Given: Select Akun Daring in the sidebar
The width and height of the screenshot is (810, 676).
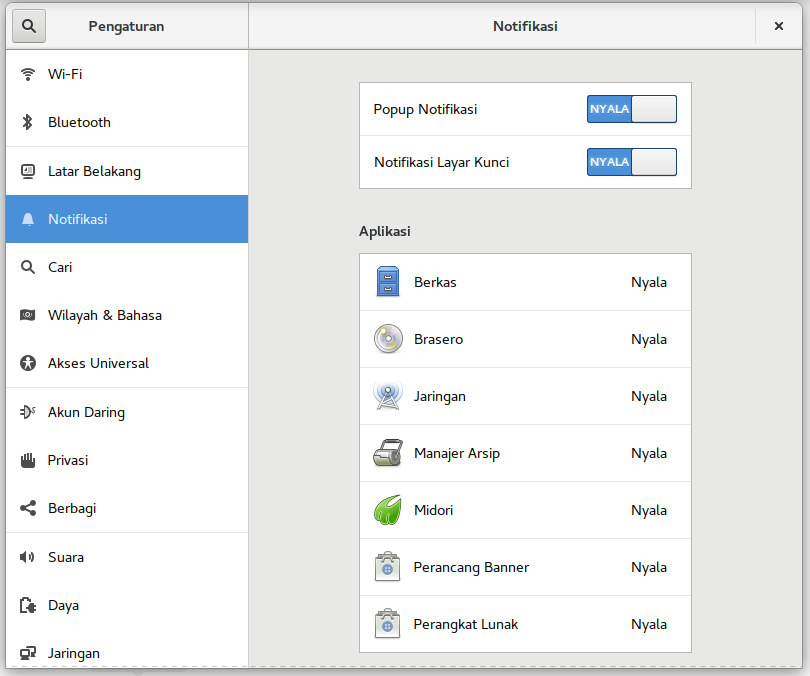Looking at the screenshot, I should (x=86, y=412).
